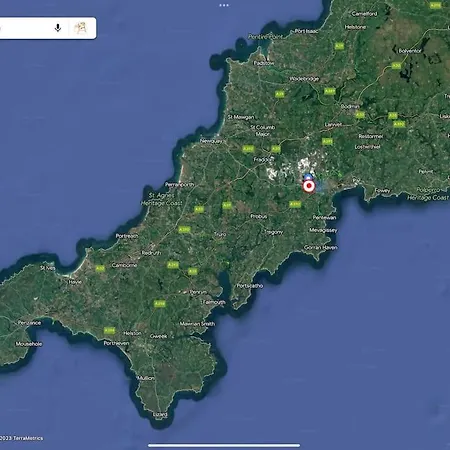
Task: Tap the Mawnan Smith label
Action: pos(197,324)
